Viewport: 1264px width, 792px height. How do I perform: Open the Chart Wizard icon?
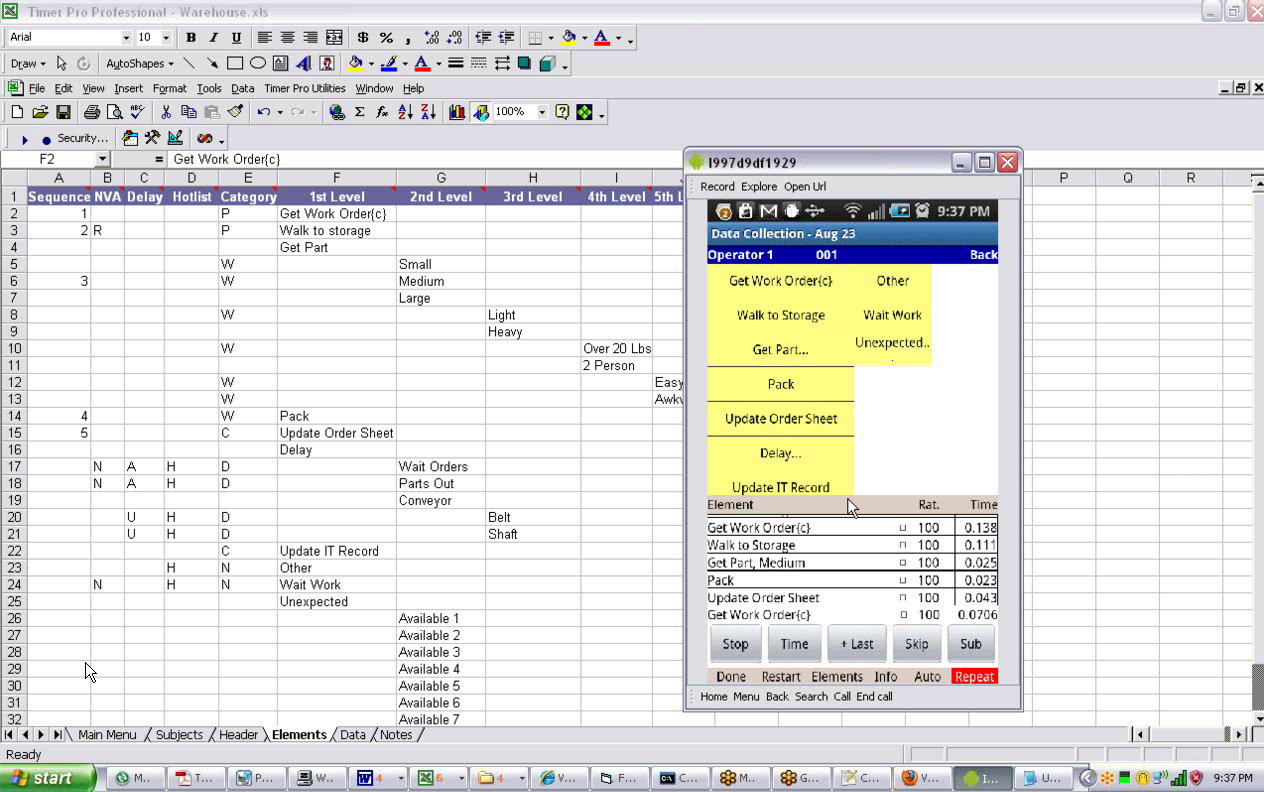click(x=457, y=113)
